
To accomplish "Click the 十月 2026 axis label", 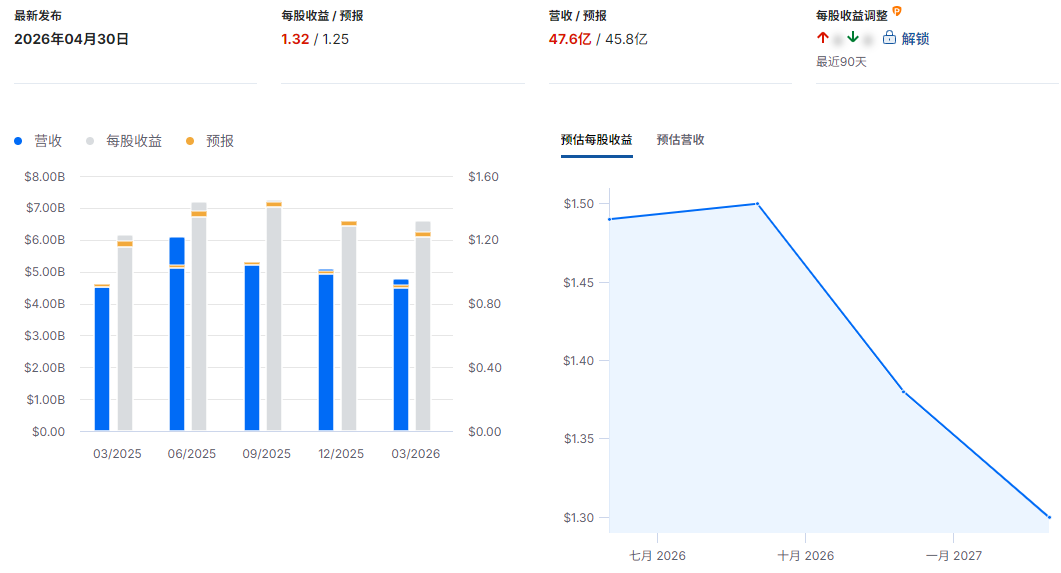I will coord(805,555).
